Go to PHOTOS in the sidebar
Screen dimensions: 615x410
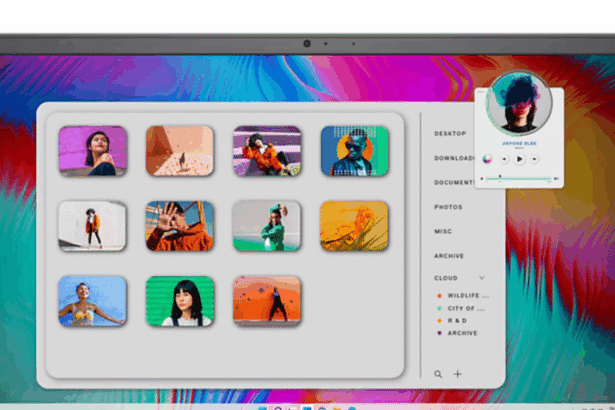[448, 207]
